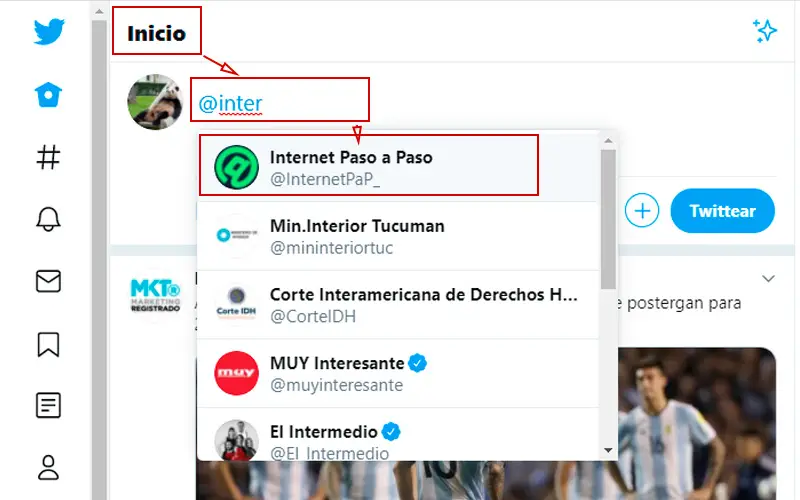
Task: Pick MUY Interesante from suggestions
Action: pyautogui.click(x=397, y=373)
